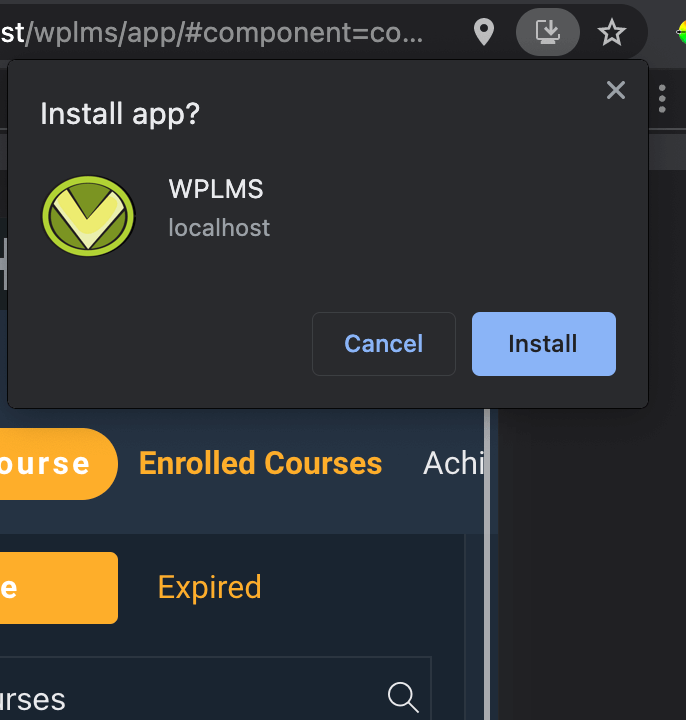Click the localhost origin label

(x=219, y=228)
